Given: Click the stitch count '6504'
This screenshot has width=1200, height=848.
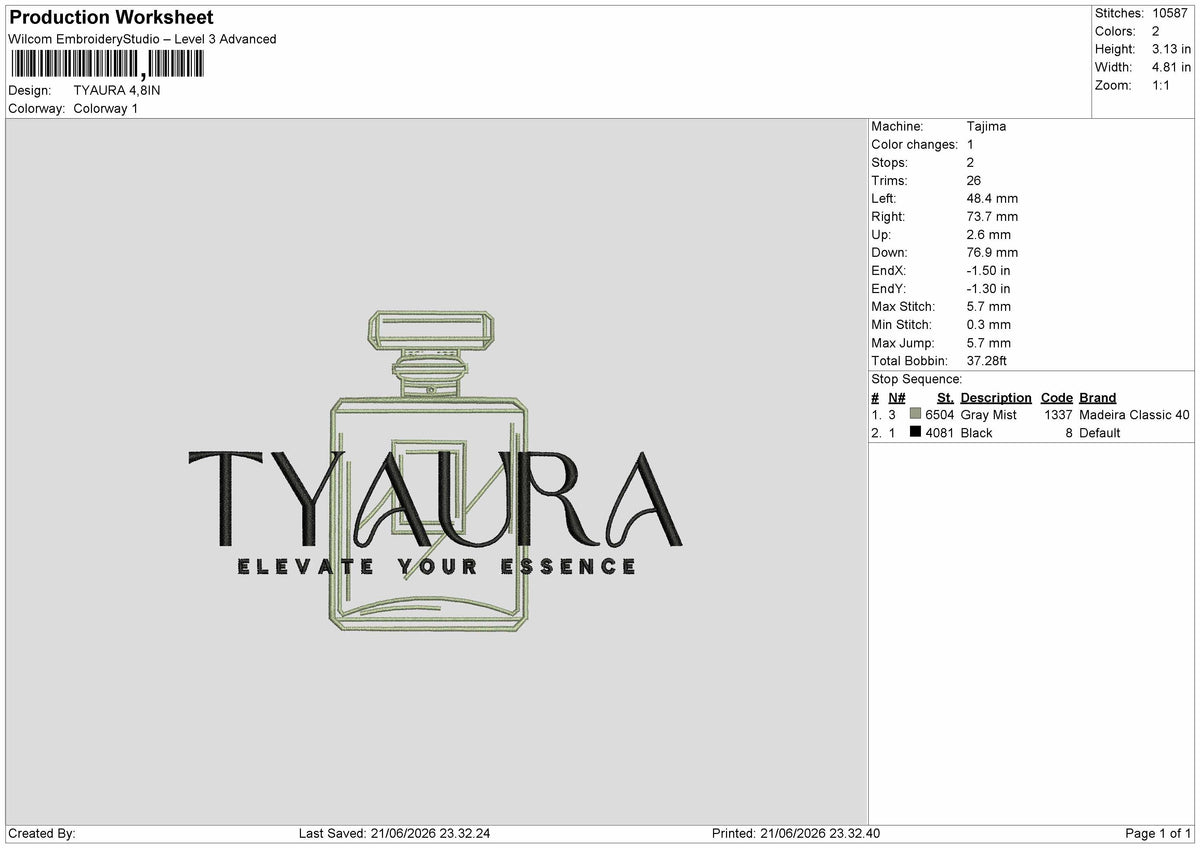Looking at the screenshot, I should point(940,415).
